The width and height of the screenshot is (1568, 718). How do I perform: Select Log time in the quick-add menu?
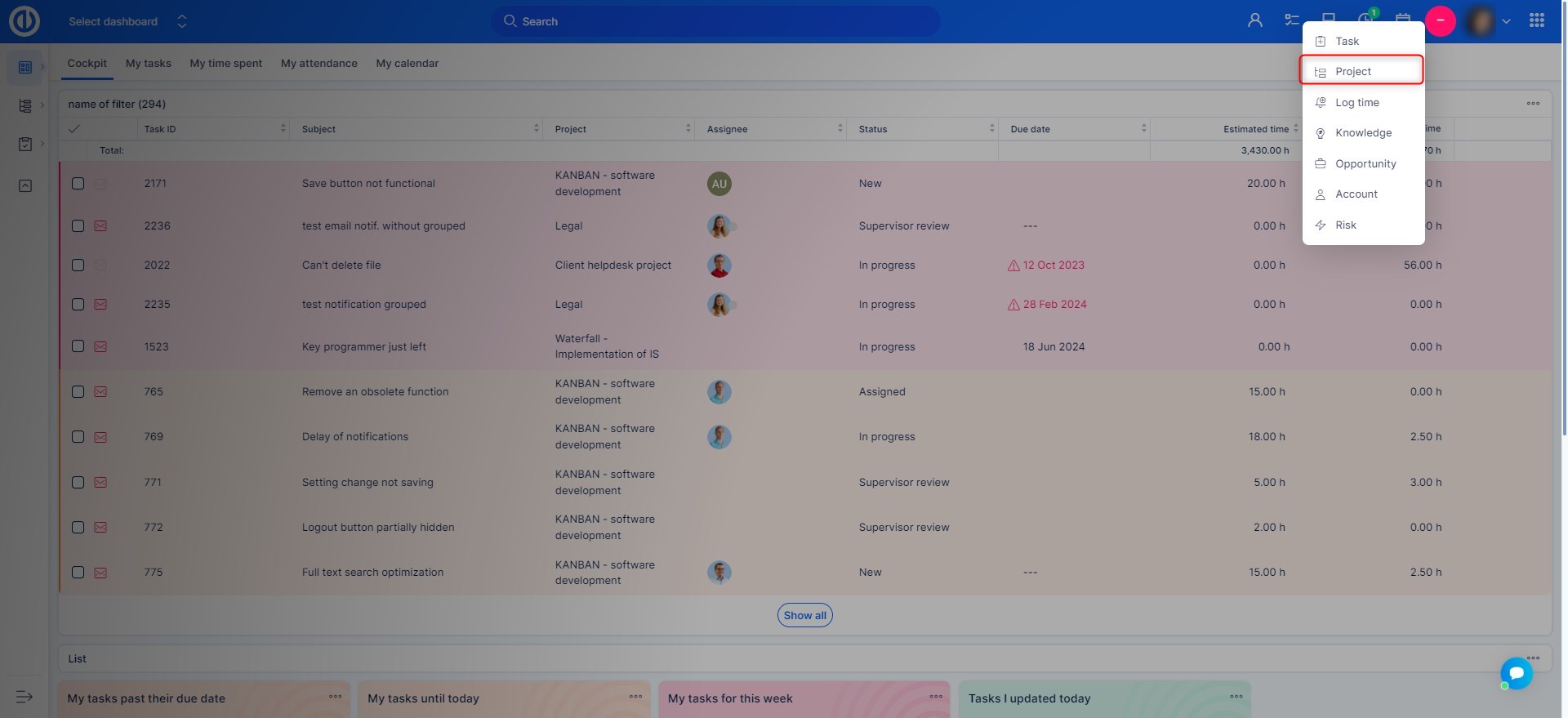point(1356,103)
